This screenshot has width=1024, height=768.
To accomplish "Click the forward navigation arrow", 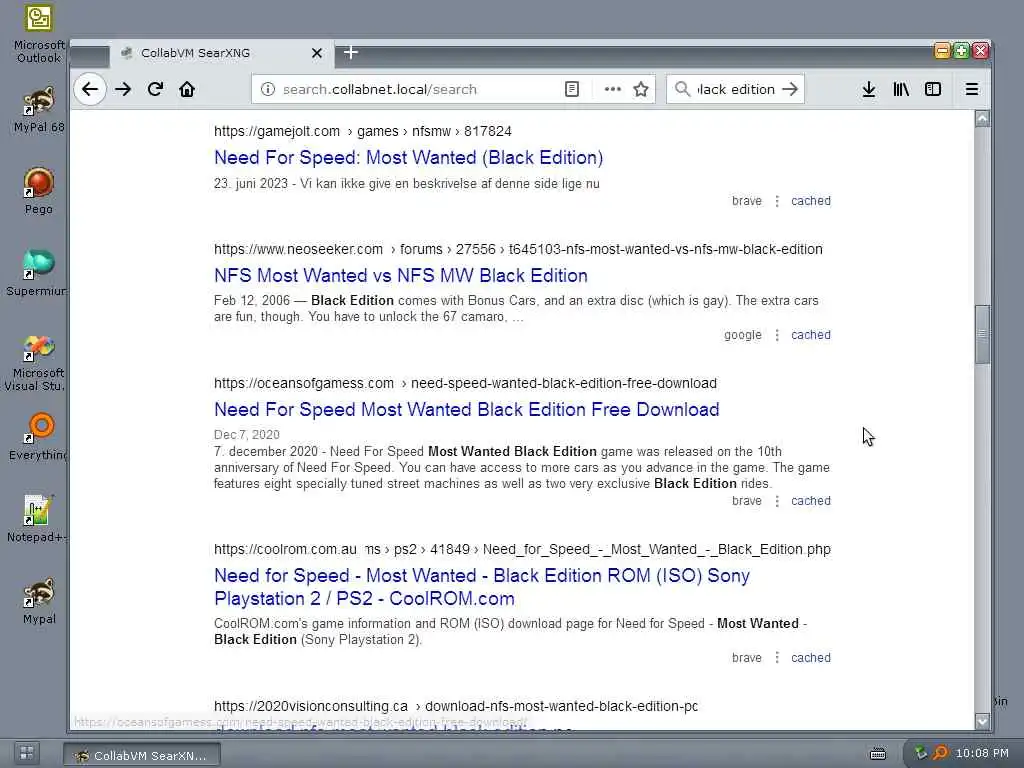I will pyautogui.click(x=123, y=89).
